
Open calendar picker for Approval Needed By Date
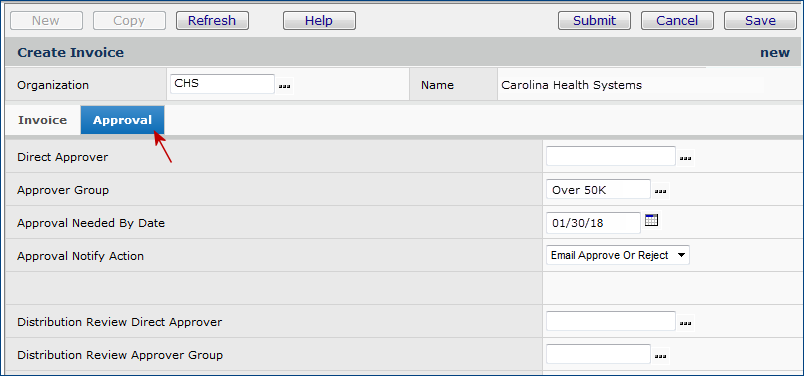(651, 220)
